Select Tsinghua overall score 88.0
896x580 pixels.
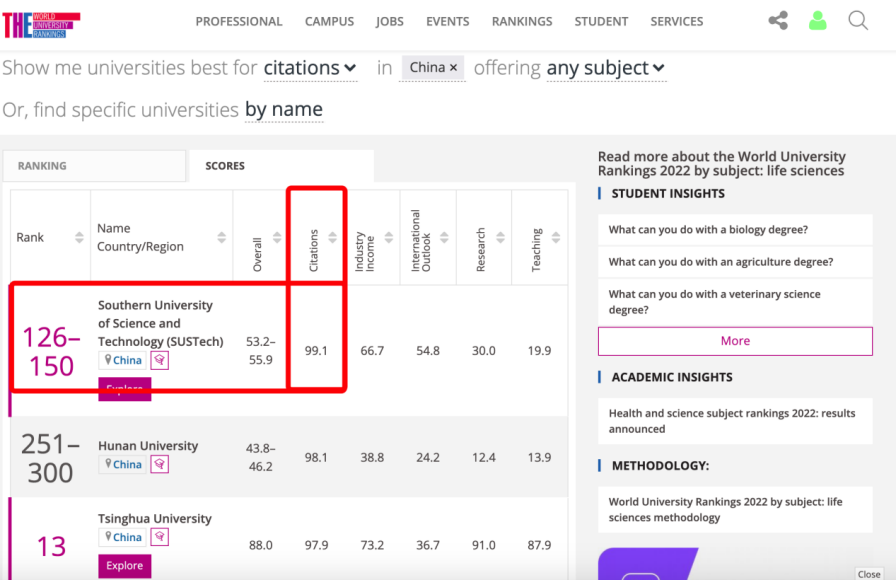[x=261, y=545]
